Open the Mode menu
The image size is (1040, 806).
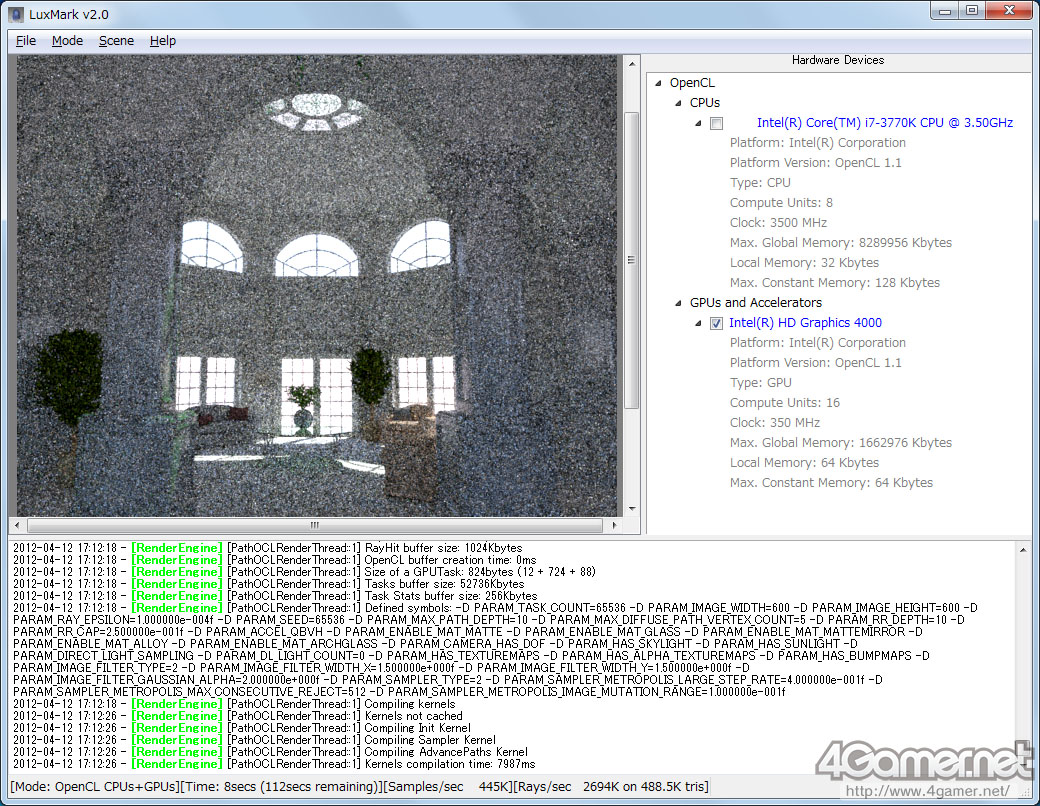tap(67, 41)
